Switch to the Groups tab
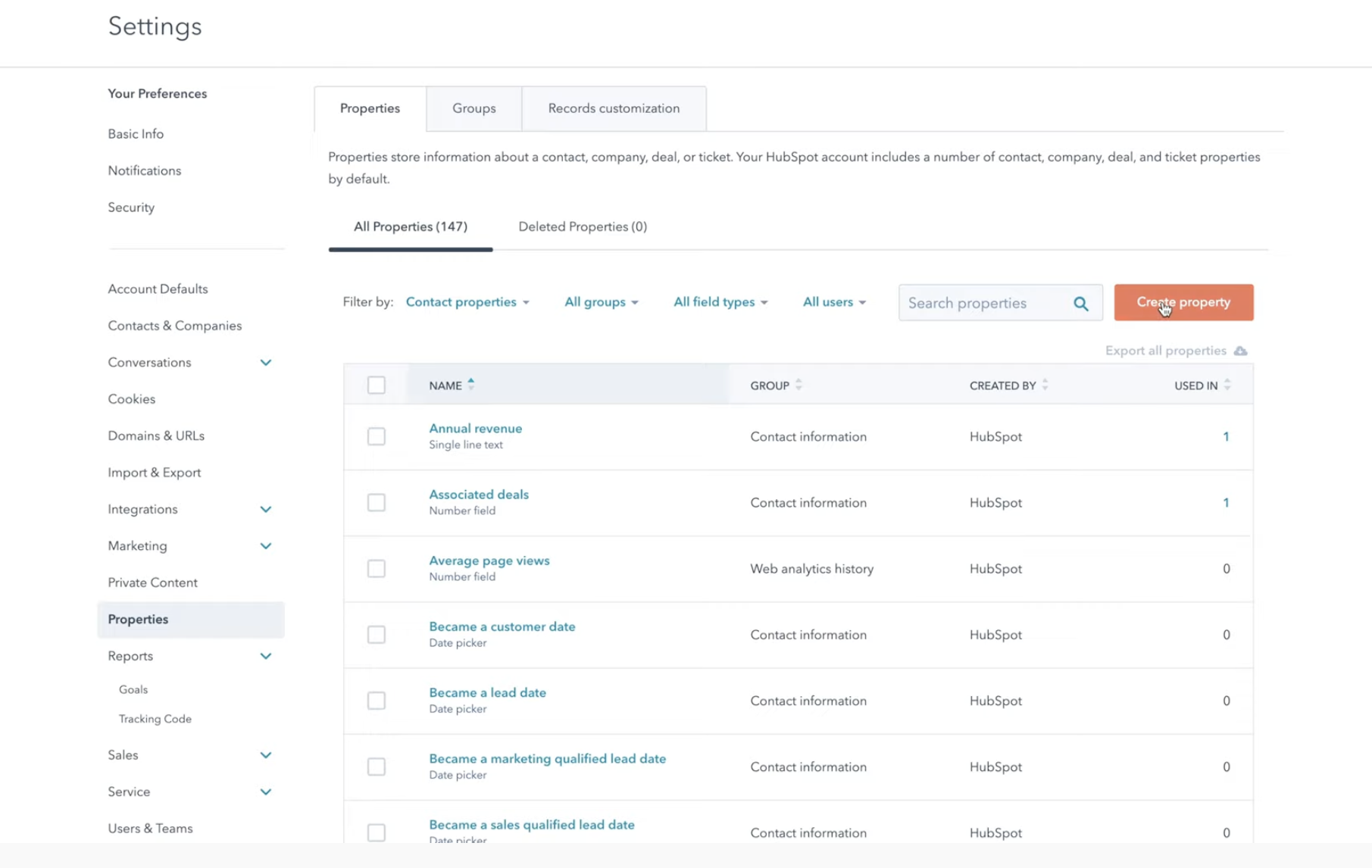This screenshot has height=868, width=1372. [473, 108]
